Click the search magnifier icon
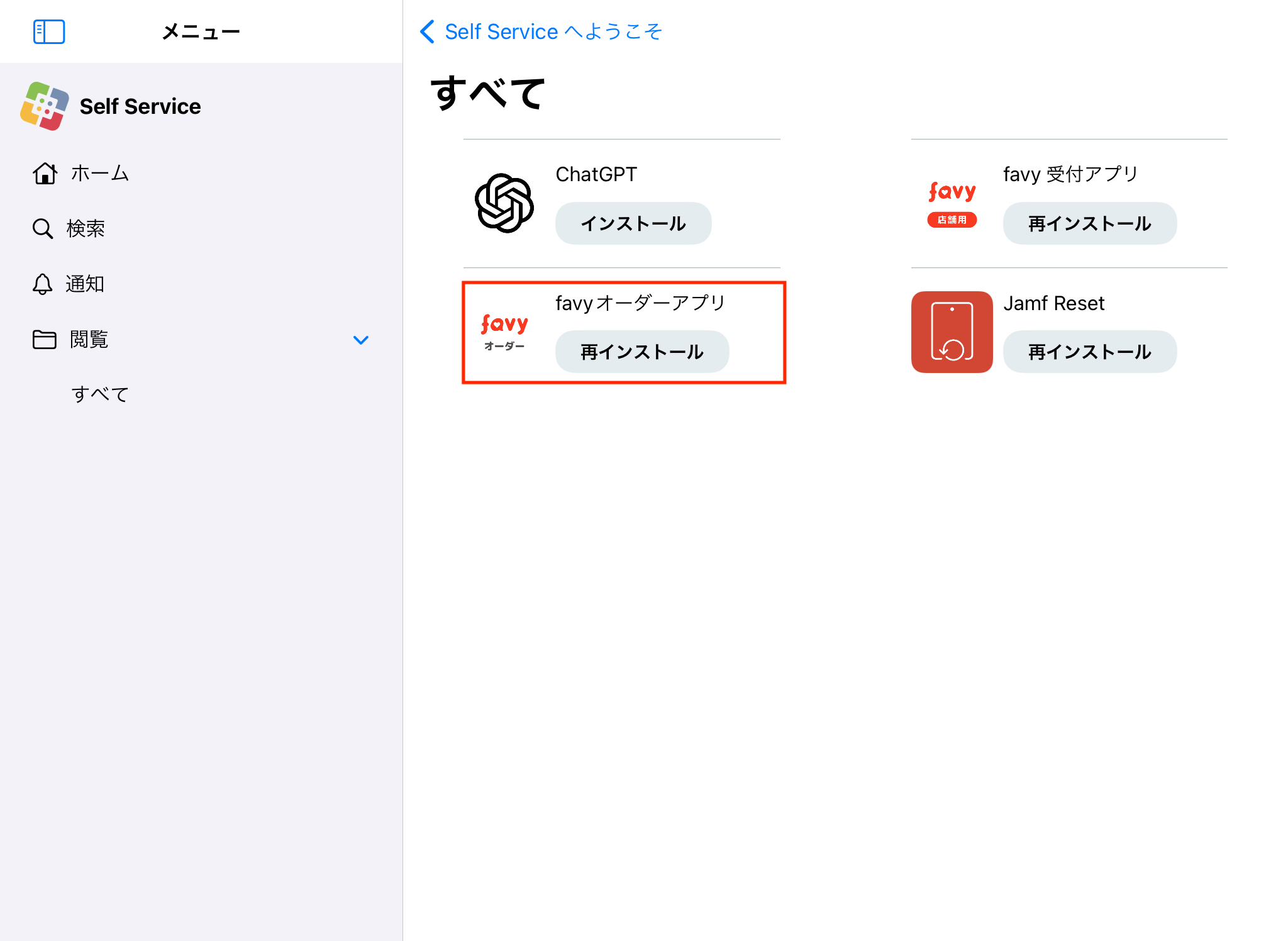This screenshot has width=1288, height=941. tap(42, 228)
